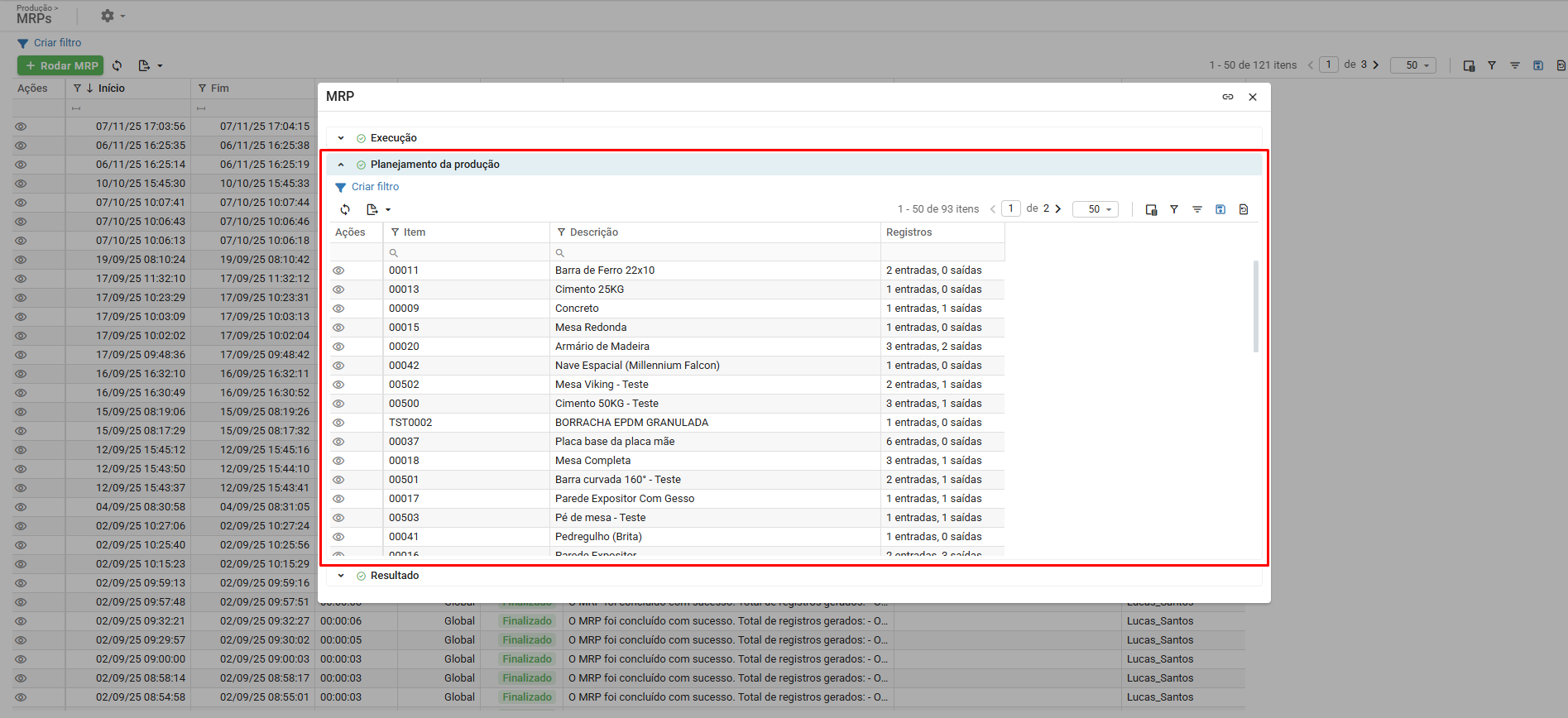This screenshot has width=1568, height=718.
Task: View the 07/11/25 17:03:56 MRP run
Action: click(21, 127)
